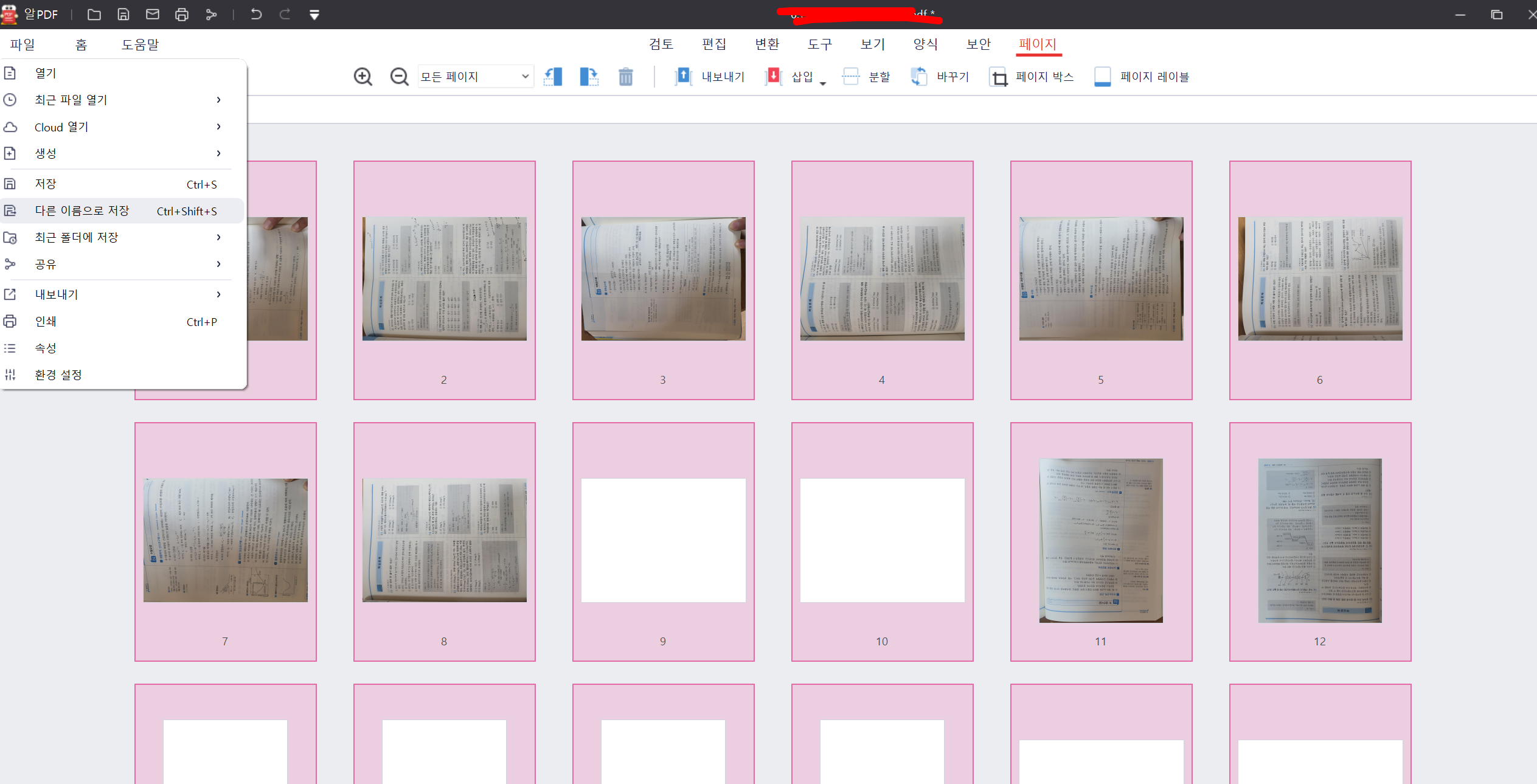Screen dimensions: 1537x784
Task: Expand 최근 폴더에 저장 submenu
Action: click(x=122, y=237)
